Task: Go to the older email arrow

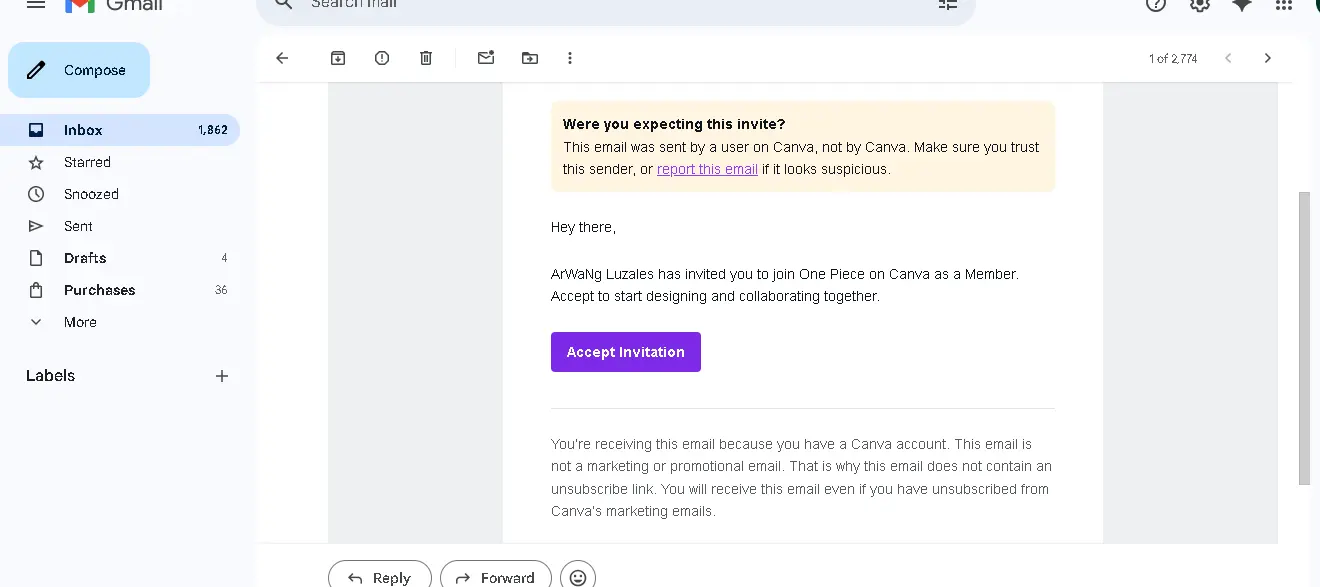Action: [1268, 58]
